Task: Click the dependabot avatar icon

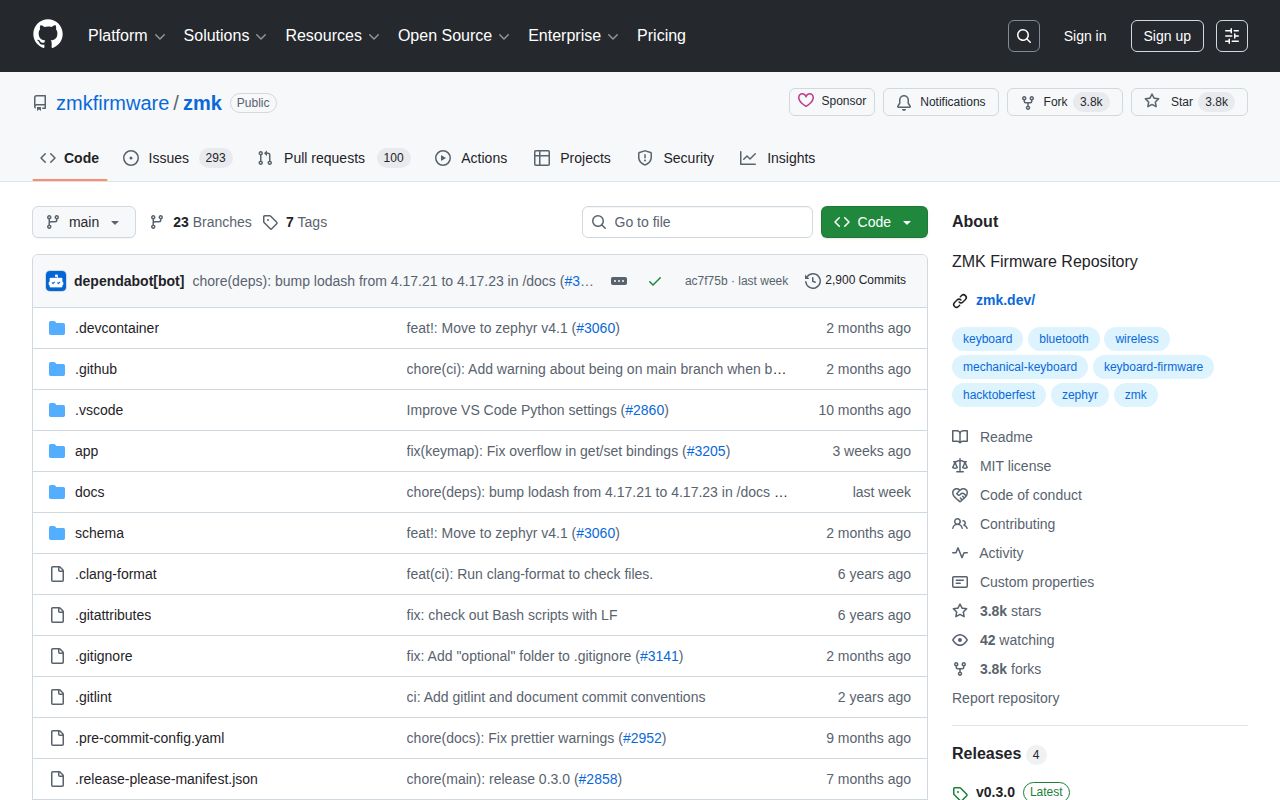Action: [x=56, y=281]
